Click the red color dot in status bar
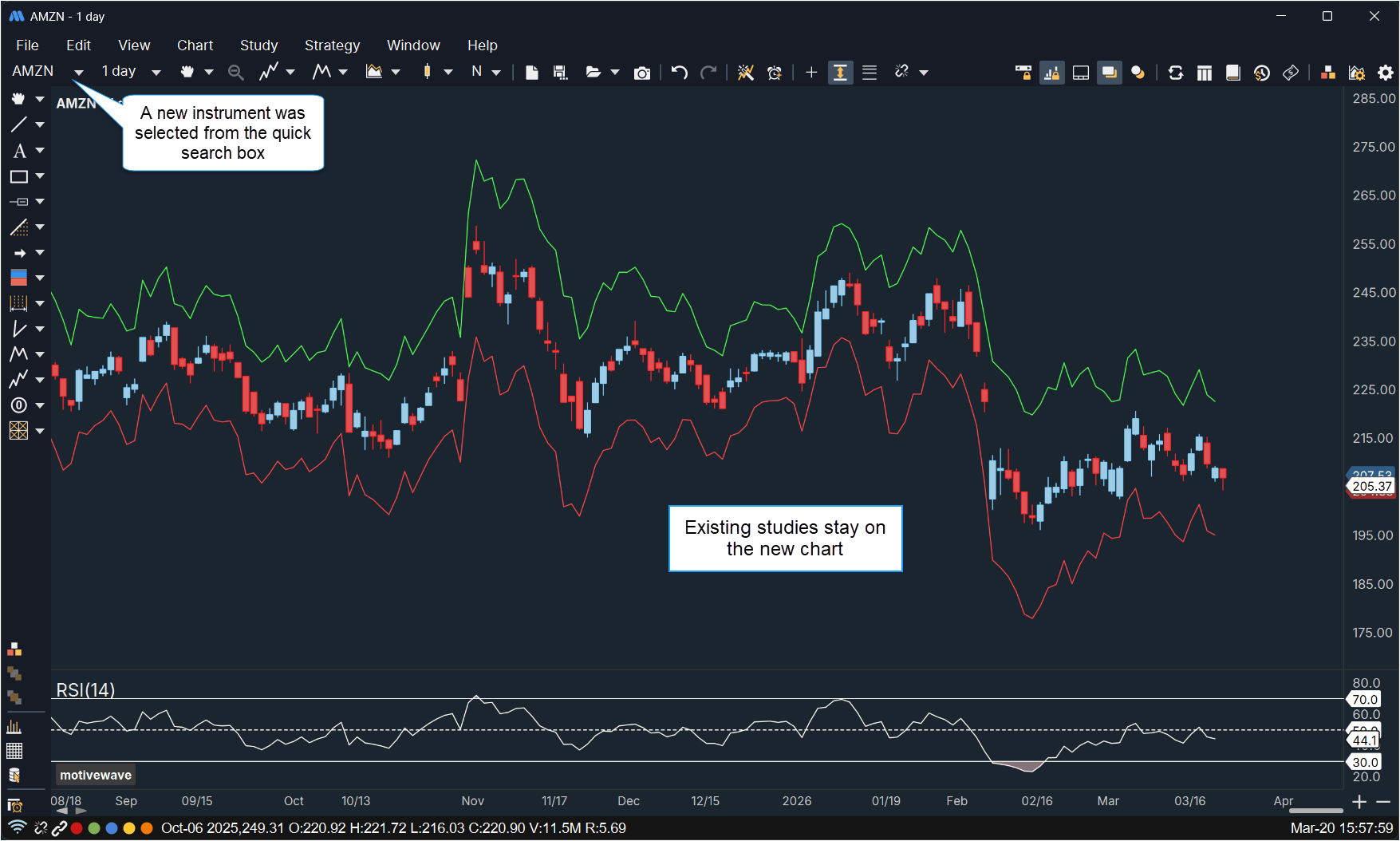The height and width of the screenshot is (841, 1400). coord(77,828)
